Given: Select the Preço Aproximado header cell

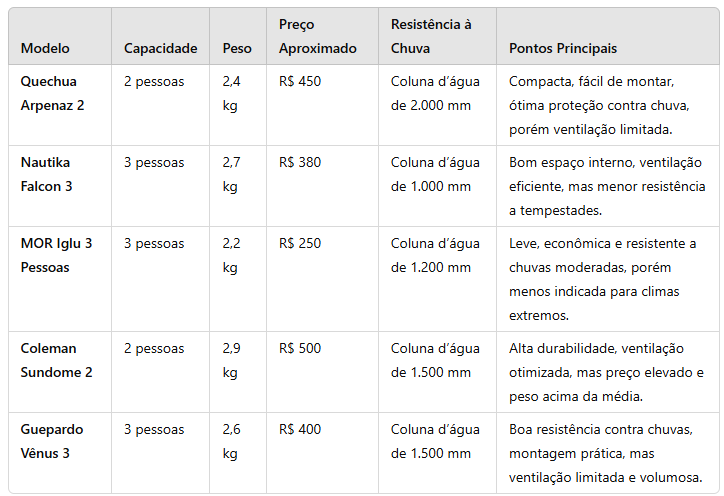Looking at the screenshot, I should [317, 37].
